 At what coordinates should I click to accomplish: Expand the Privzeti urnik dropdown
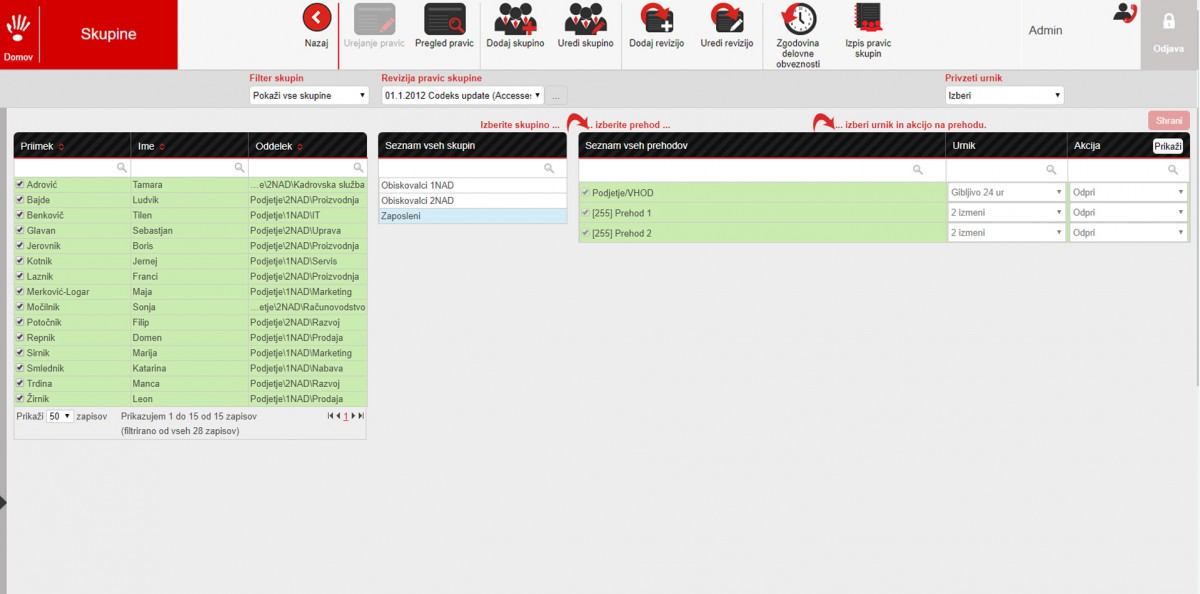pos(1004,96)
